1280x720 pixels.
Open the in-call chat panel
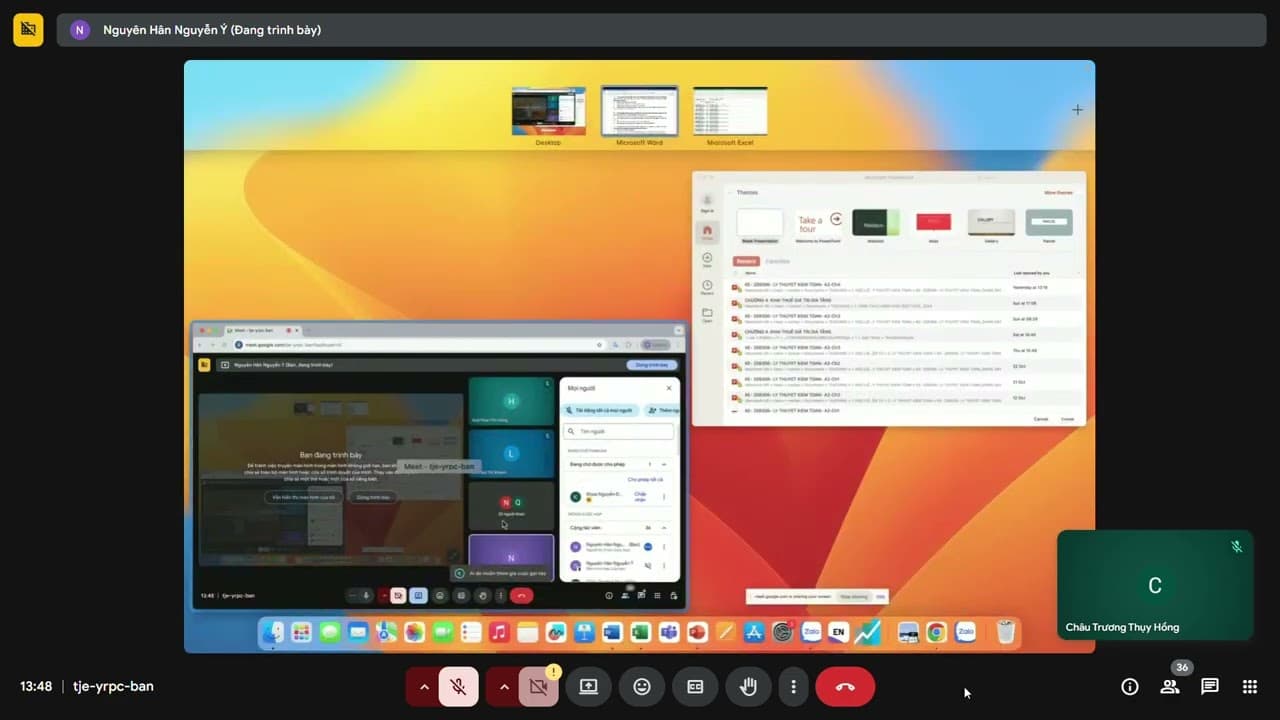click(1210, 686)
